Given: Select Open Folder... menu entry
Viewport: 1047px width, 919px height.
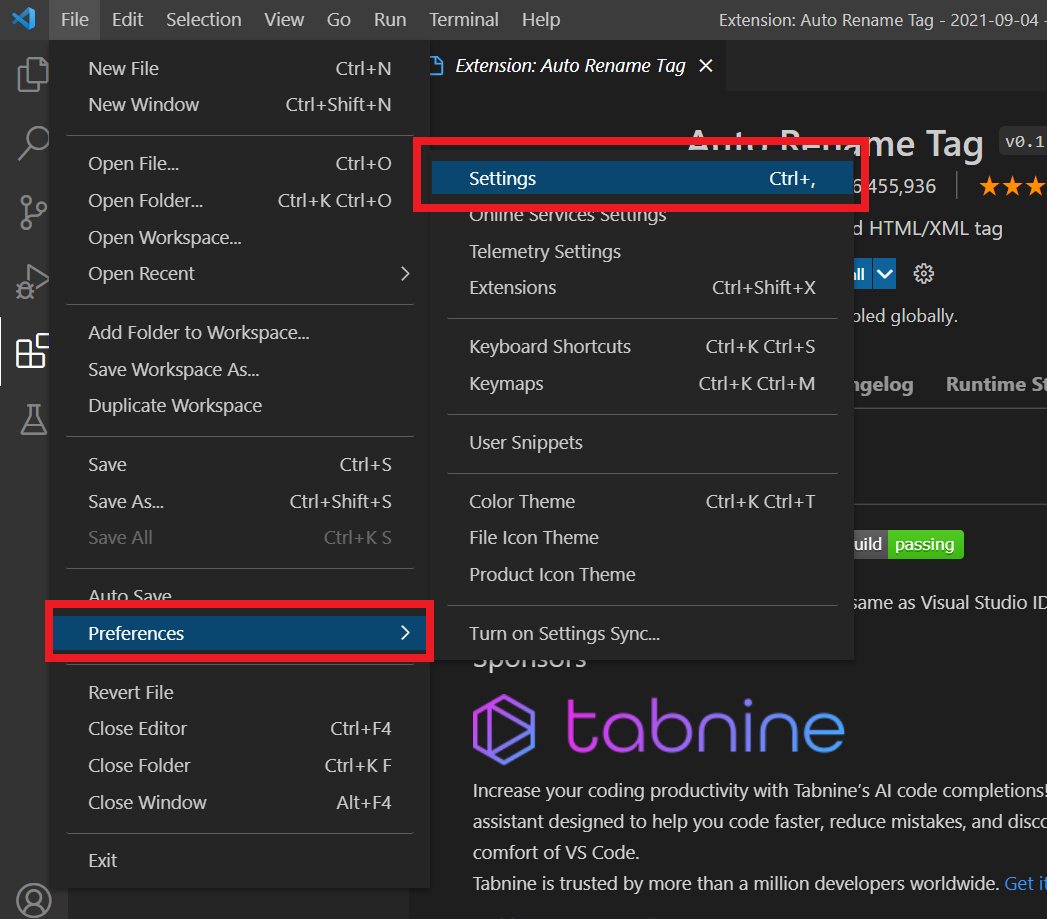Looking at the screenshot, I should click(x=240, y=201).
